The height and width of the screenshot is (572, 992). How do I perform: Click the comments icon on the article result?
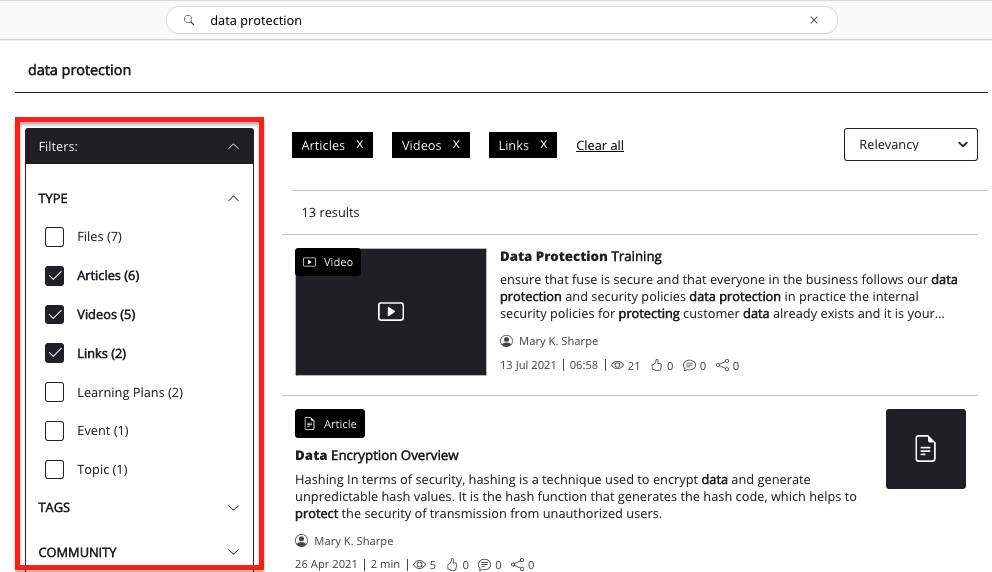click(486, 565)
